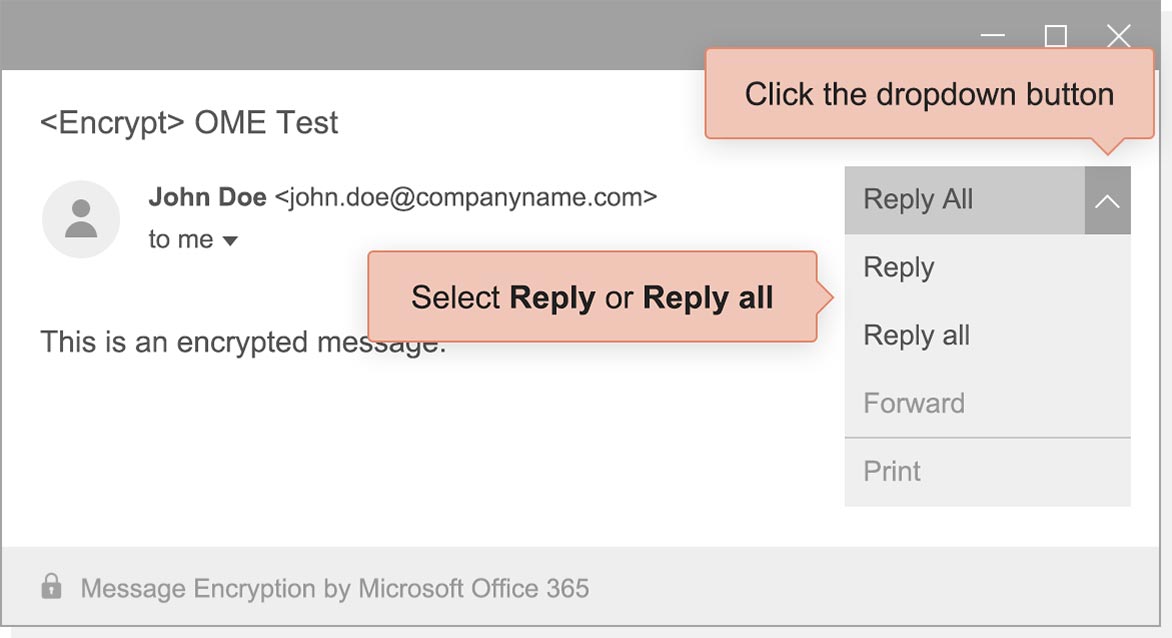
Task: Click the "Select Reply or Reply all" callout
Action: (x=592, y=298)
